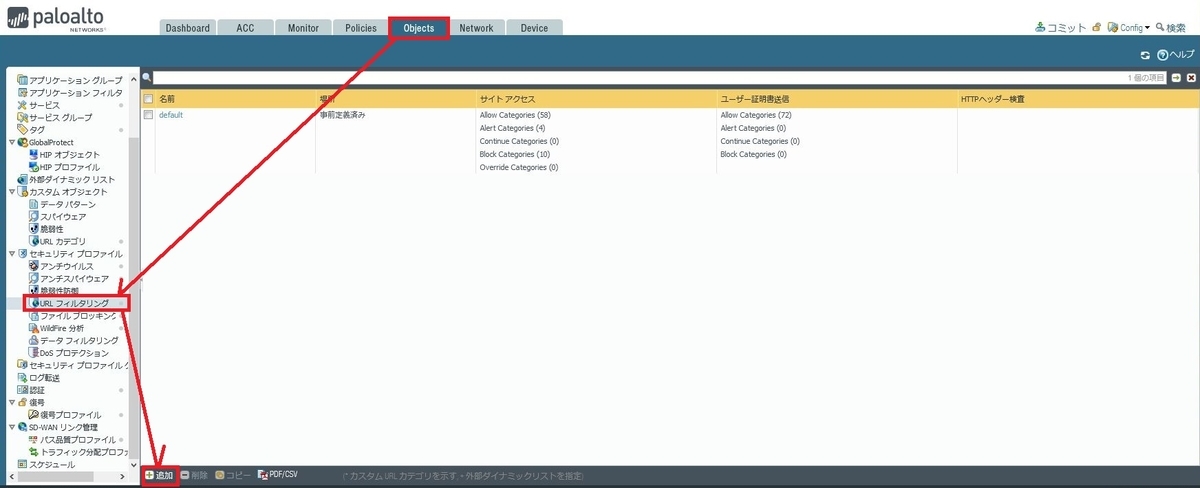This screenshot has width=1200, height=488.
Task: Collapse the セキュリティ プロファイル tree node
Action: (11, 254)
